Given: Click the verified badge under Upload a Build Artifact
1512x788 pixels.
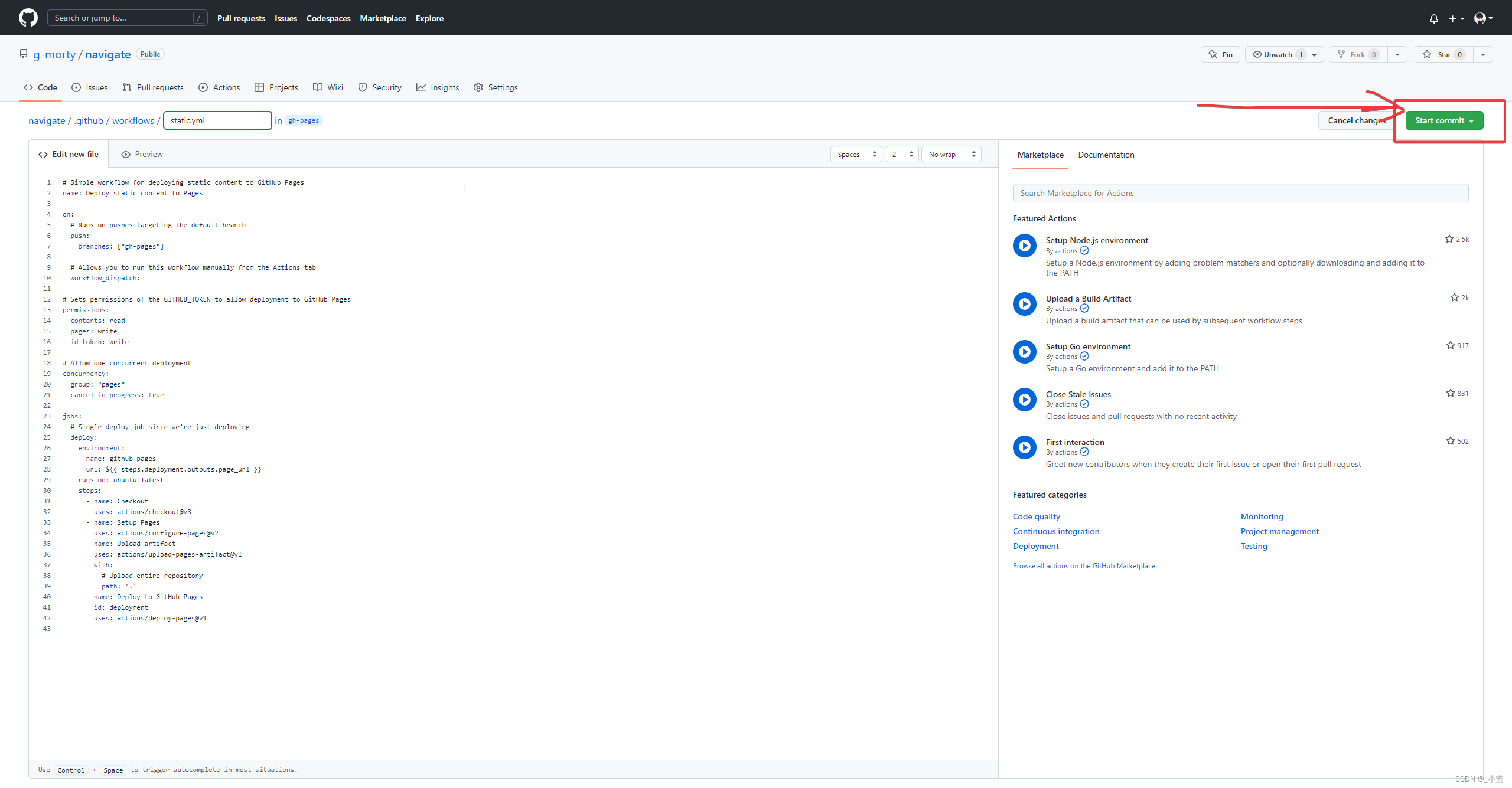Looking at the screenshot, I should 1084,309.
